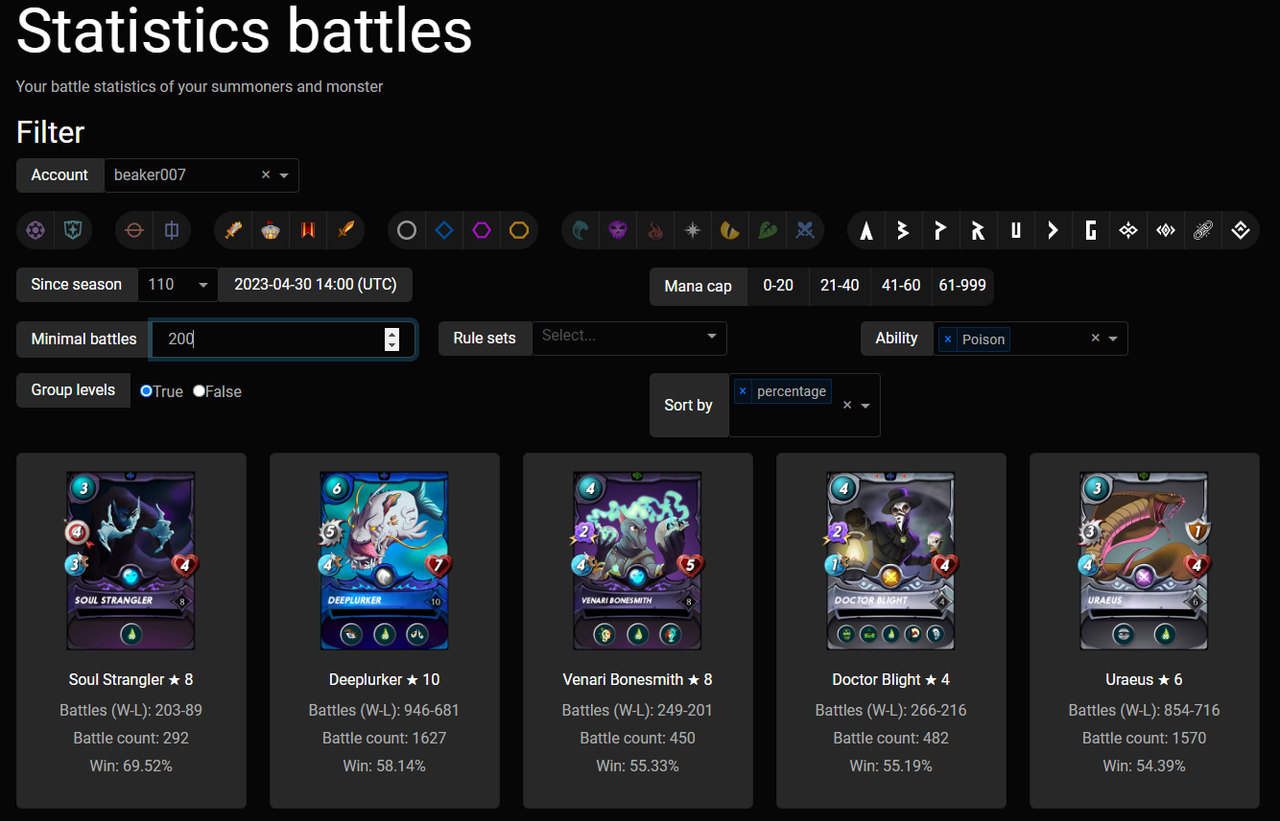Select the red banner match type filter
The width and height of the screenshot is (1280, 821).
(308, 231)
